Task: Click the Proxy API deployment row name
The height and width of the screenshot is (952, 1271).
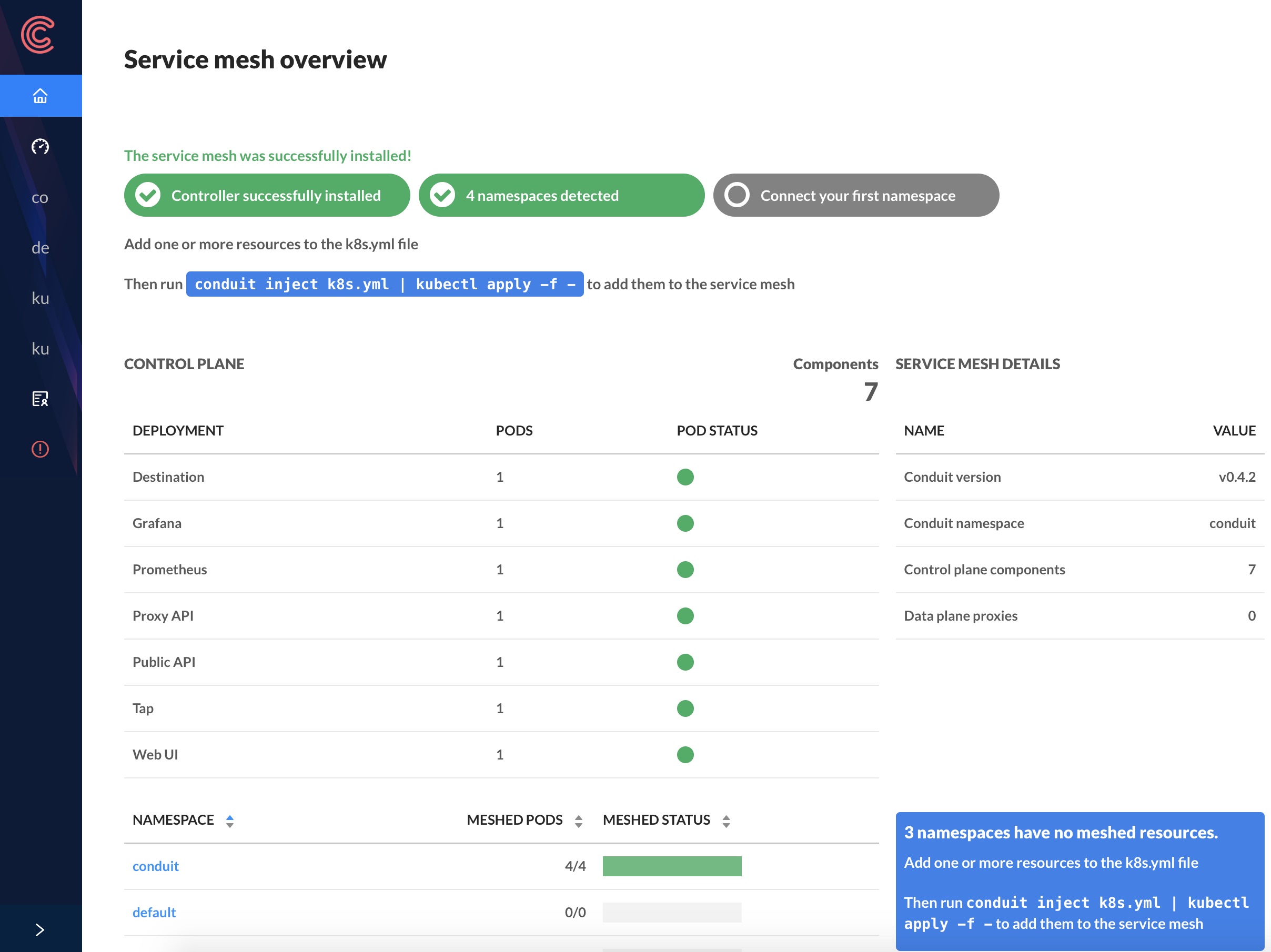Action: (163, 616)
